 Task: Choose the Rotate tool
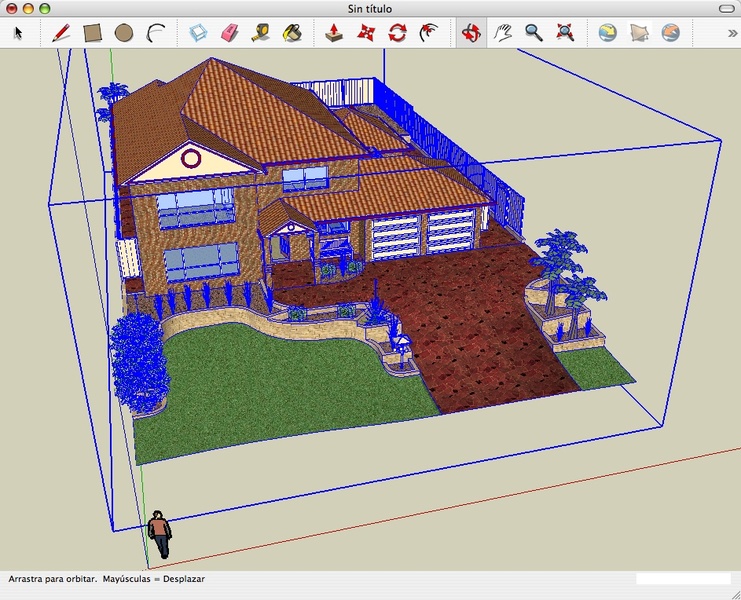[397, 33]
